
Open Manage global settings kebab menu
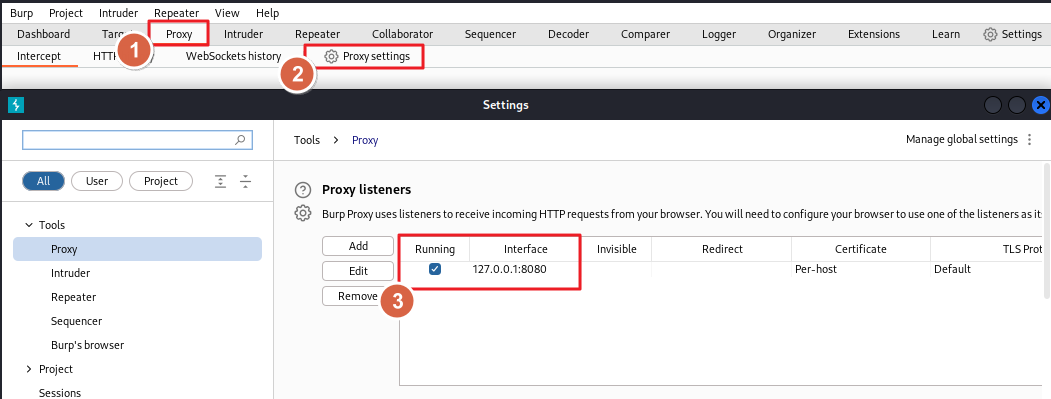click(1030, 139)
